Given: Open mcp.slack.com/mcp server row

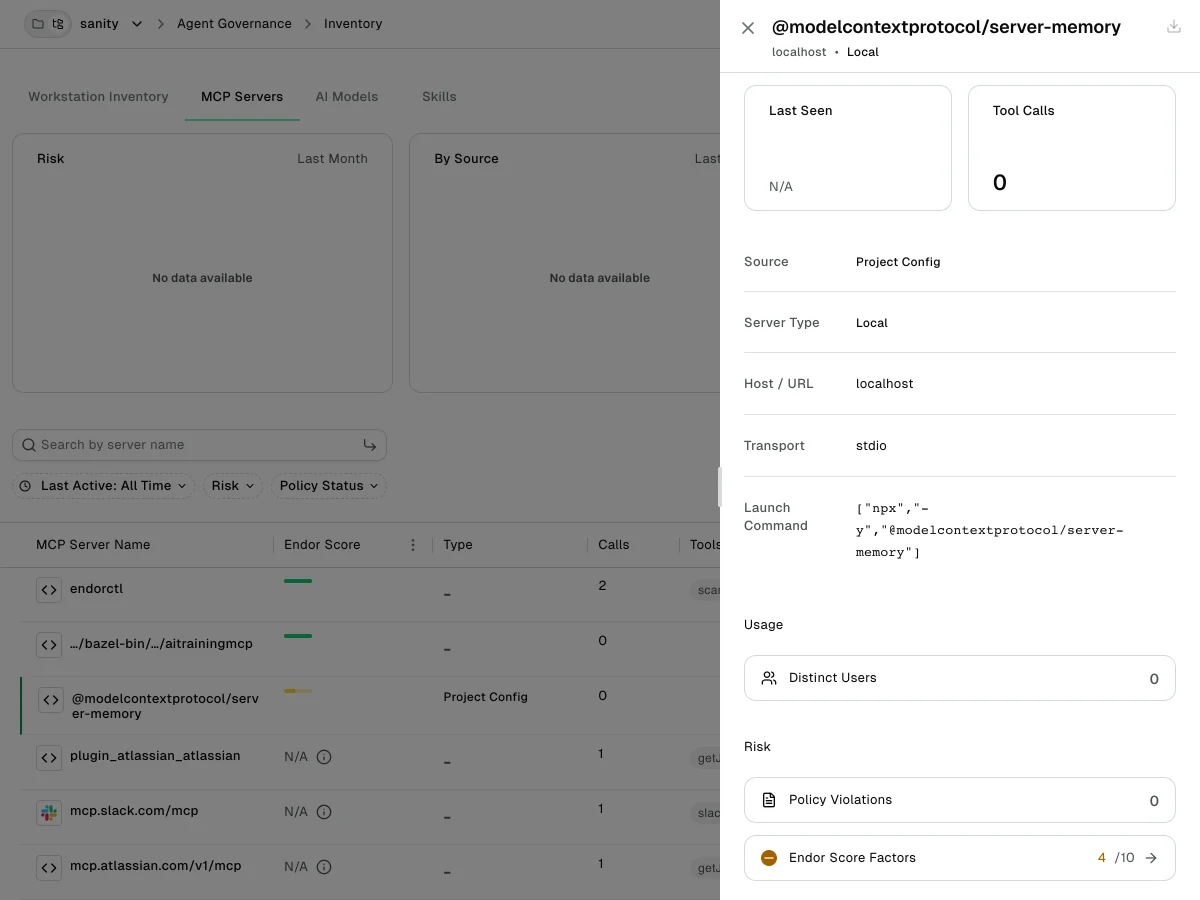Looking at the screenshot, I should click(134, 811).
